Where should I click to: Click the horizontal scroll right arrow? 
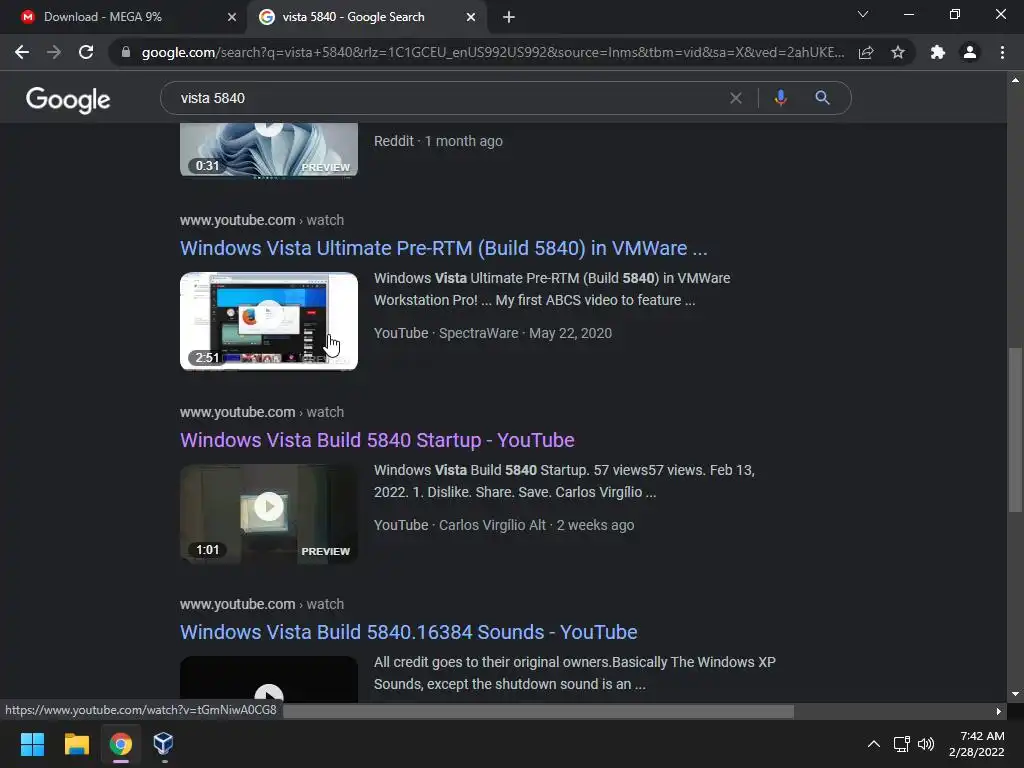pos(998,711)
